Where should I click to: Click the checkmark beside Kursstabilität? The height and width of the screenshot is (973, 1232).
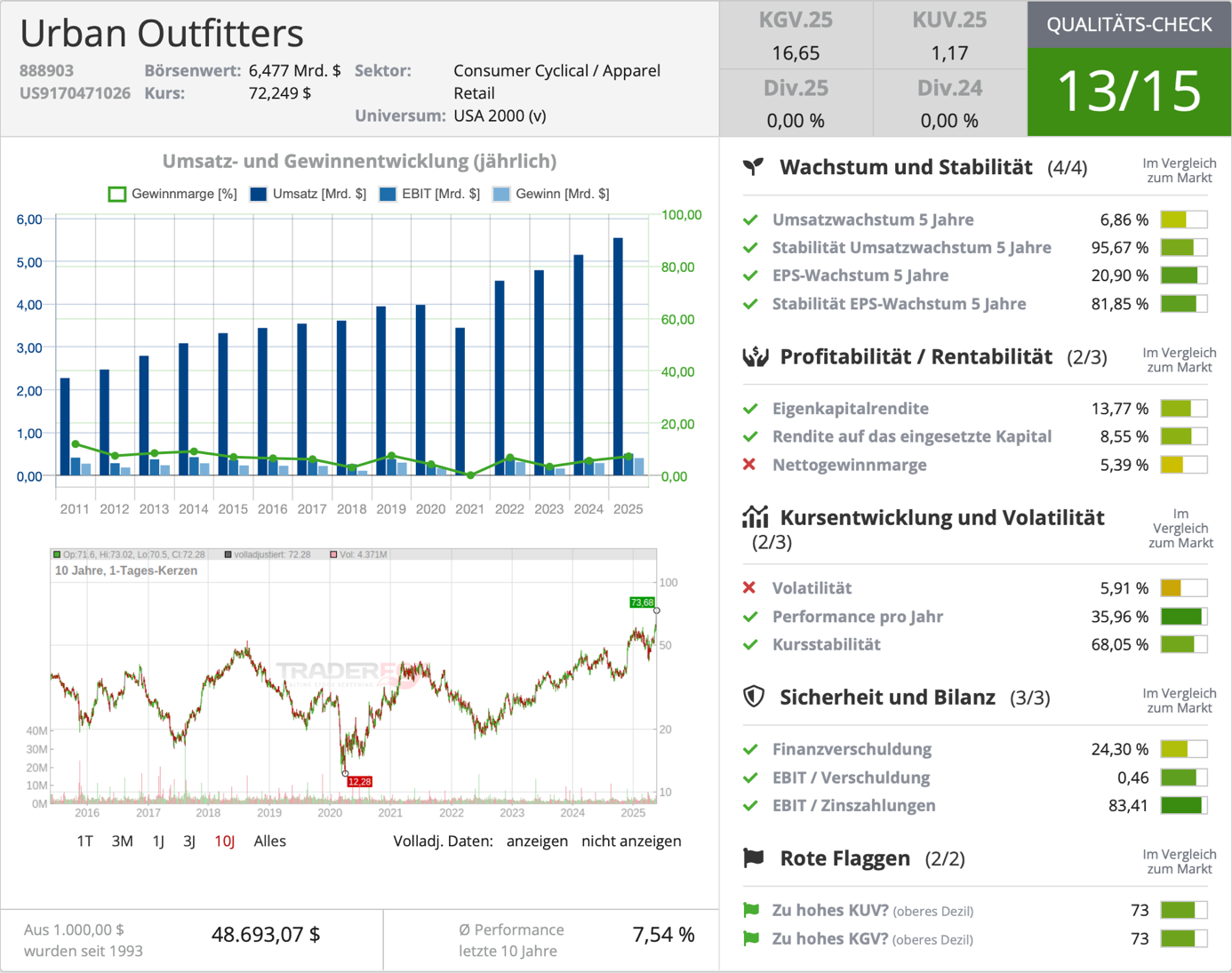click(750, 644)
